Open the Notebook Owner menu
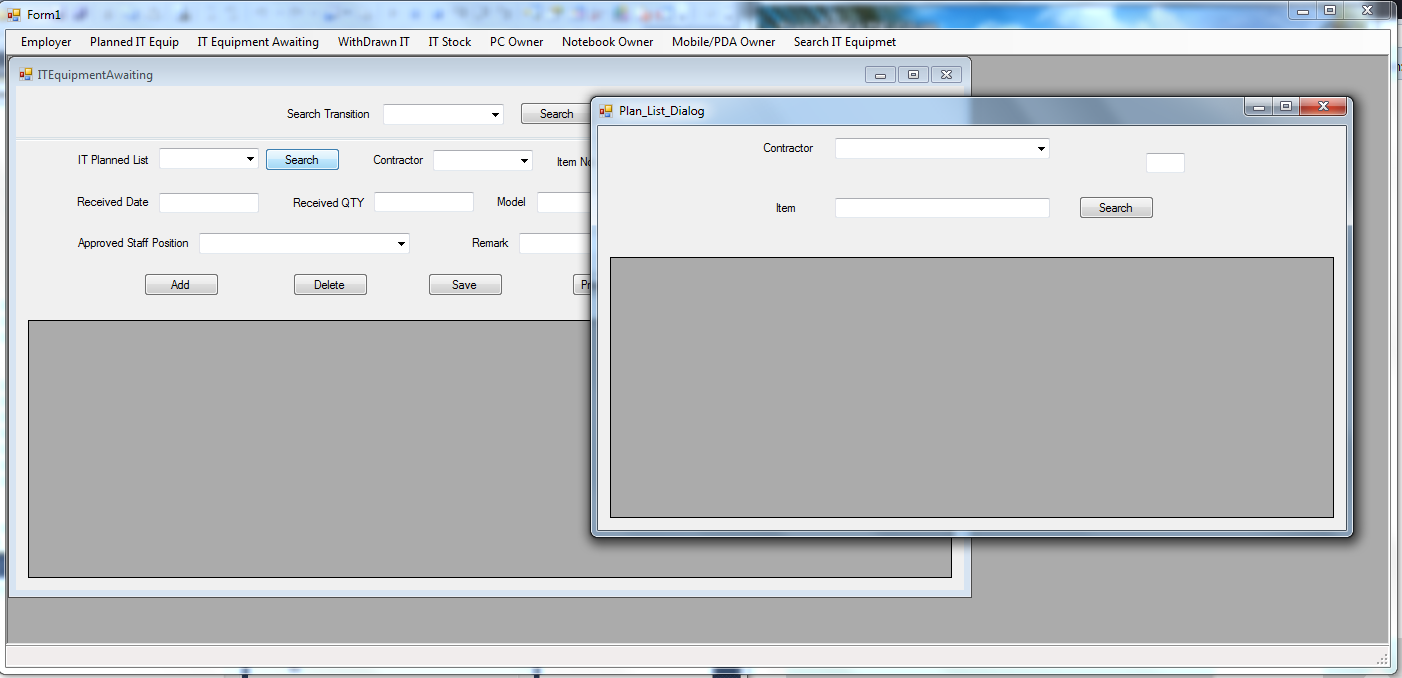1402x678 pixels. [607, 42]
